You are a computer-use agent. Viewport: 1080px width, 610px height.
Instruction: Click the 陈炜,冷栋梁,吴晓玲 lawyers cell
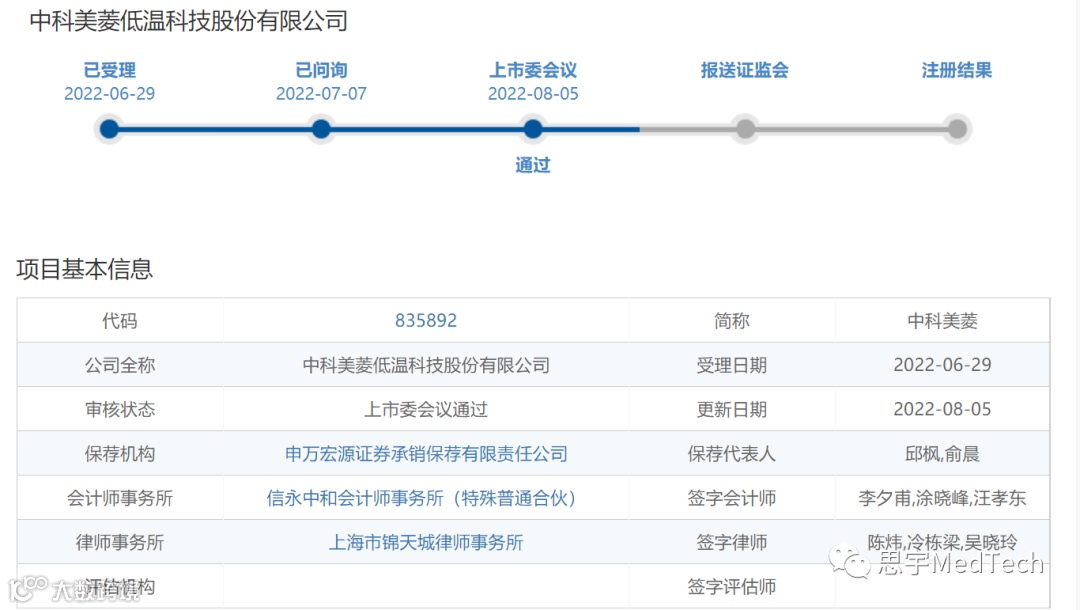pyautogui.click(x=942, y=543)
